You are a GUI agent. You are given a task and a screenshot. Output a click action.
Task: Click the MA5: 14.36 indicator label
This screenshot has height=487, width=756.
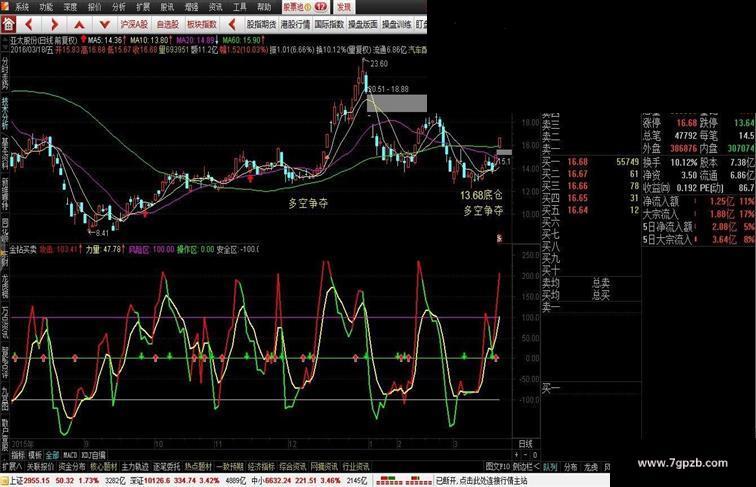click(x=103, y=41)
